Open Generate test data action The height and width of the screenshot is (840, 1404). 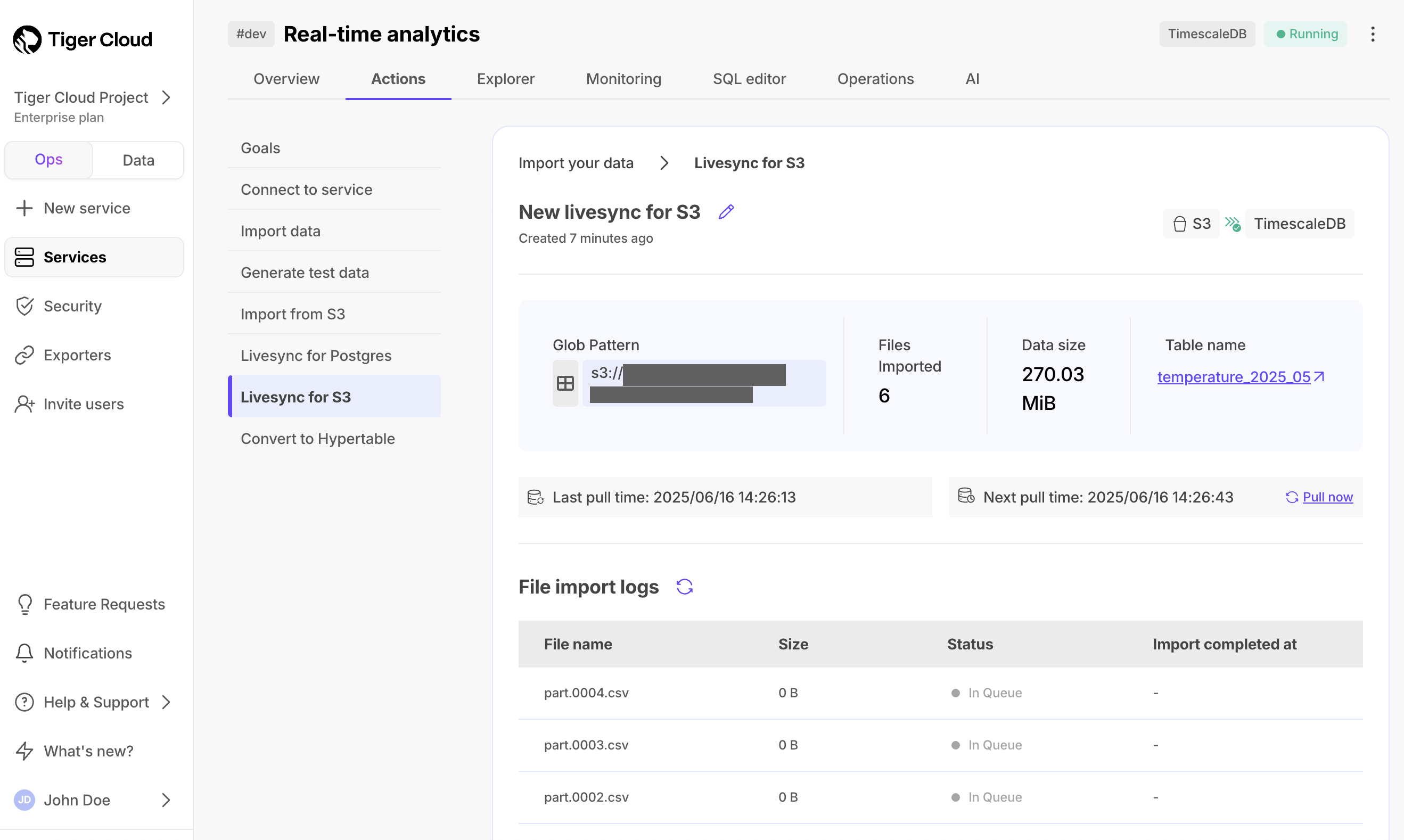pyautogui.click(x=334, y=273)
